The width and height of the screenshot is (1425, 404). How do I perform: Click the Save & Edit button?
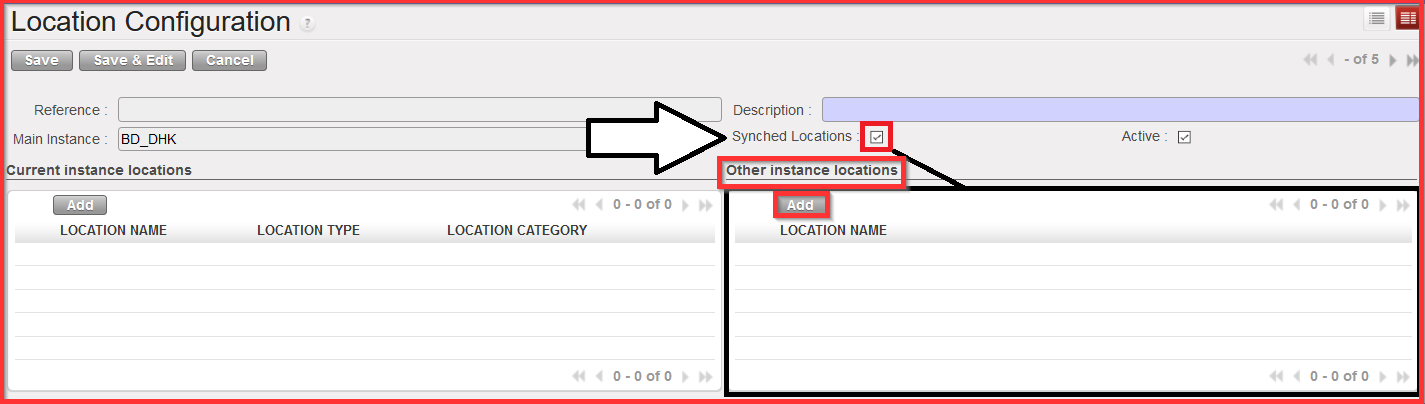point(133,60)
